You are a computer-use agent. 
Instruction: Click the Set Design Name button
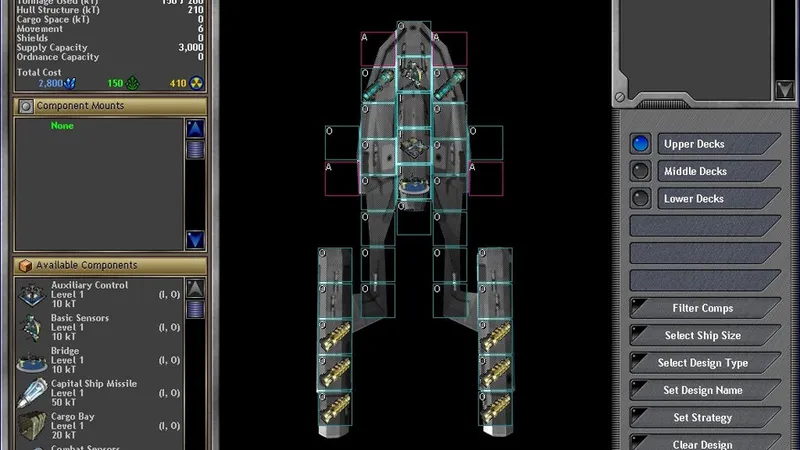click(x=703, y=390)
